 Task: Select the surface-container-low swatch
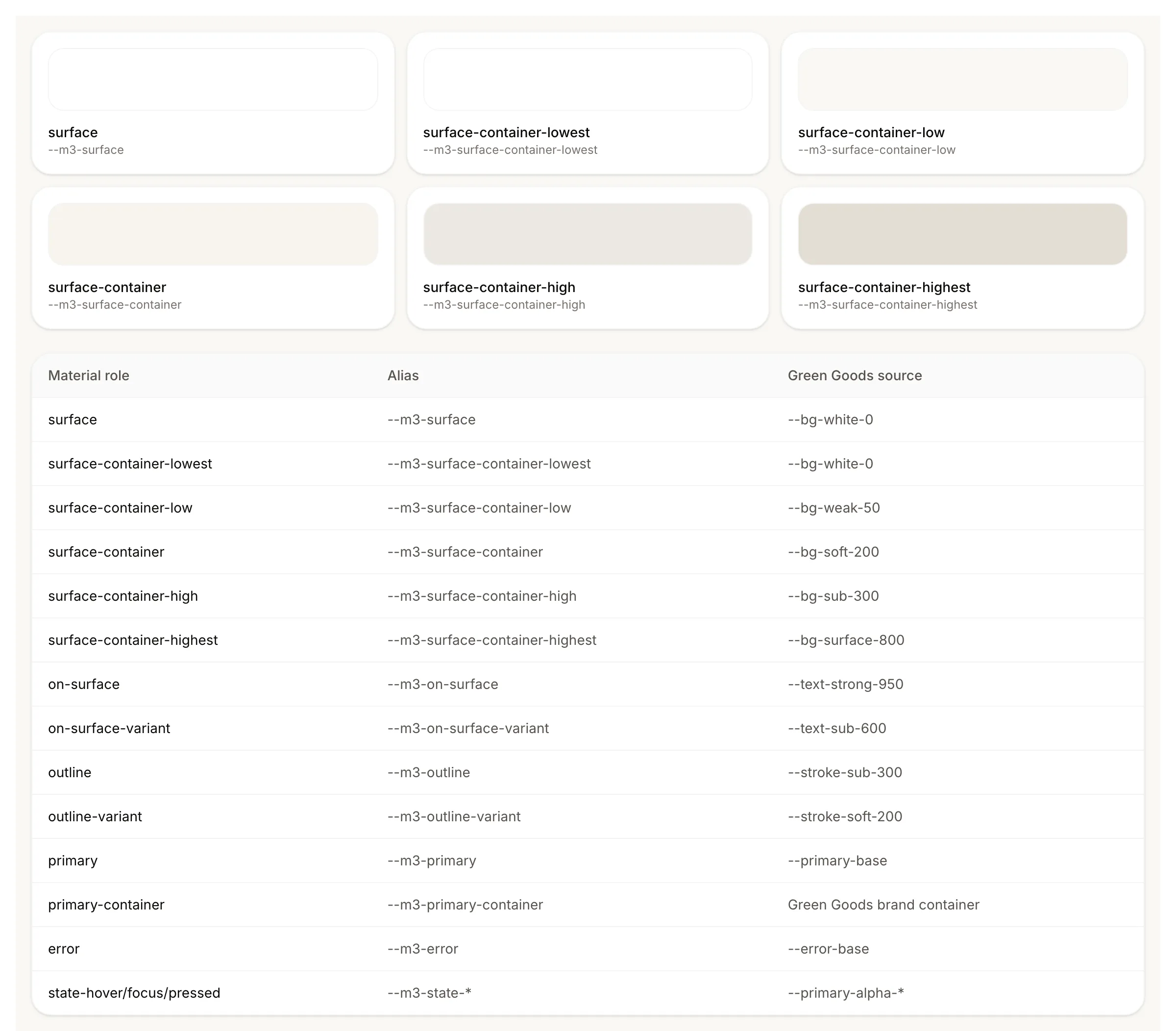[962, 79]
